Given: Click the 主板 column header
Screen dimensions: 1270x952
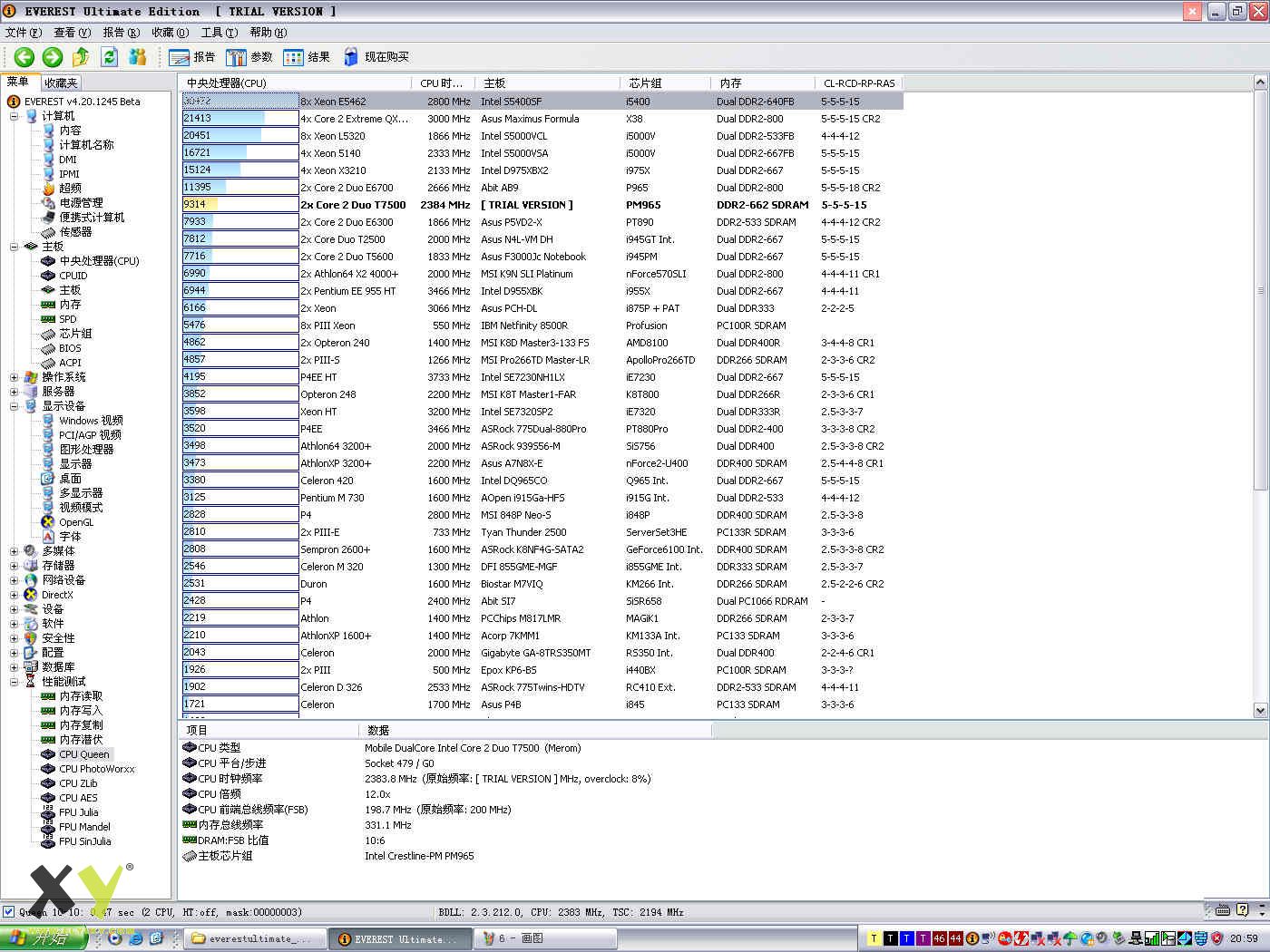Looking at the screenshot, I should click(x=550, y=83).
